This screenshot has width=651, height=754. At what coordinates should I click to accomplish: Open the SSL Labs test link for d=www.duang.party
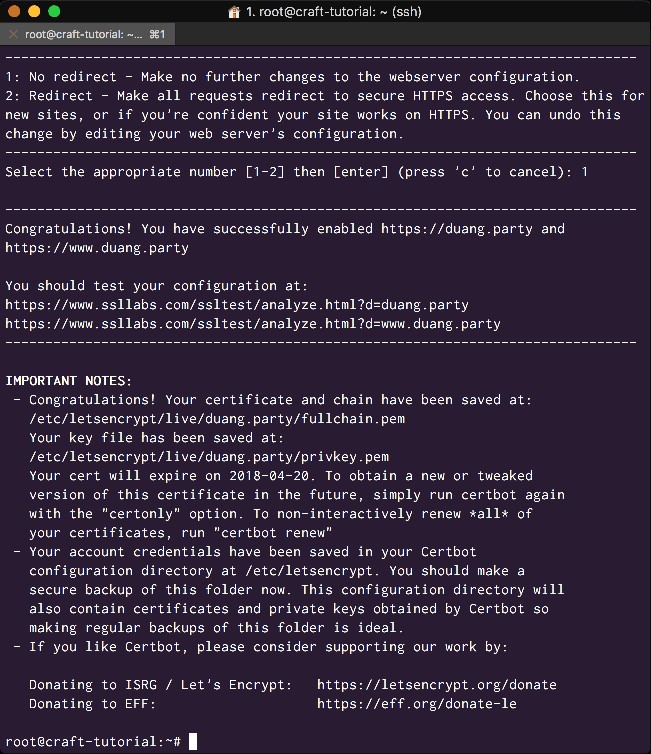tap(253, 323)
